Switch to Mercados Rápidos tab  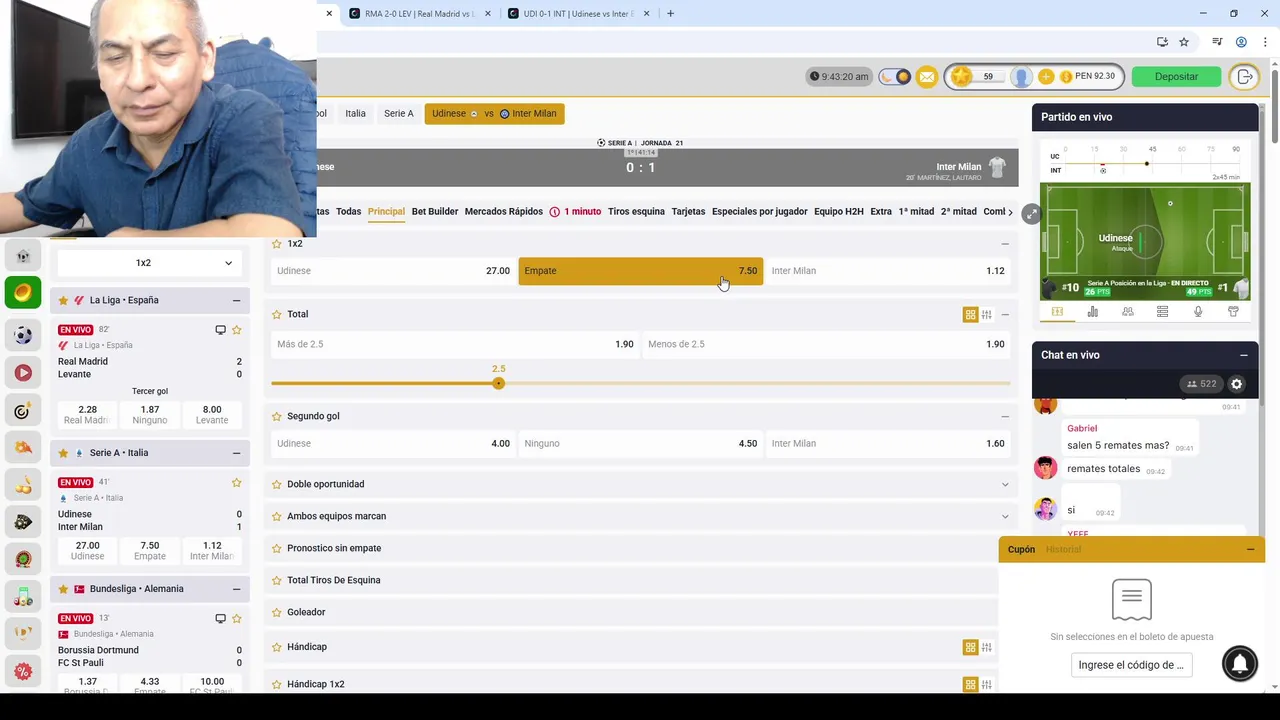click(x=504, y=212)
